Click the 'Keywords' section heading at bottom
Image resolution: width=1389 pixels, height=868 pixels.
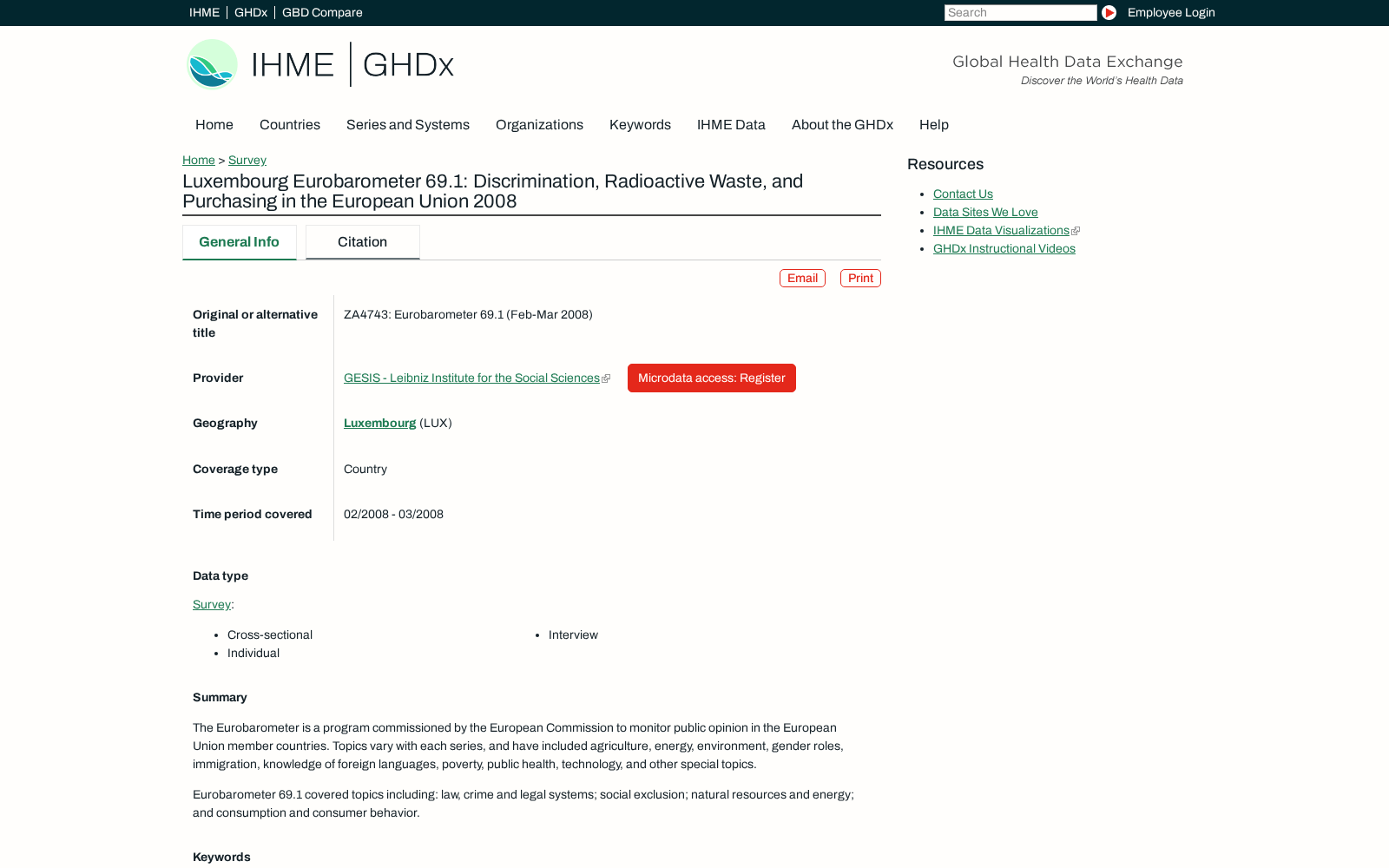tap(221, 858)
